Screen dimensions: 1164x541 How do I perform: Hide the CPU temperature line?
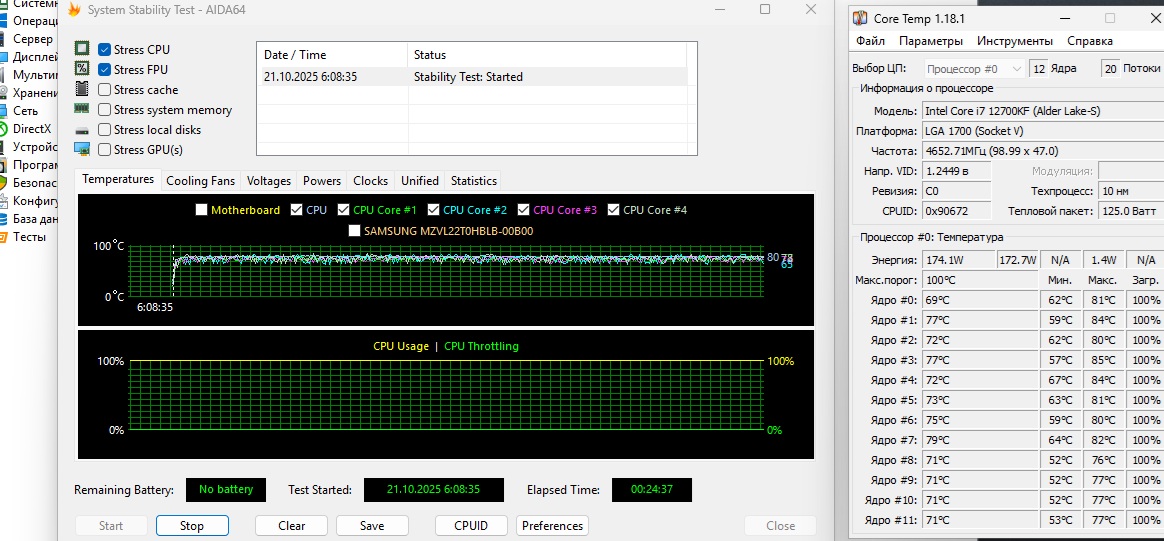(x=297, y=210)
